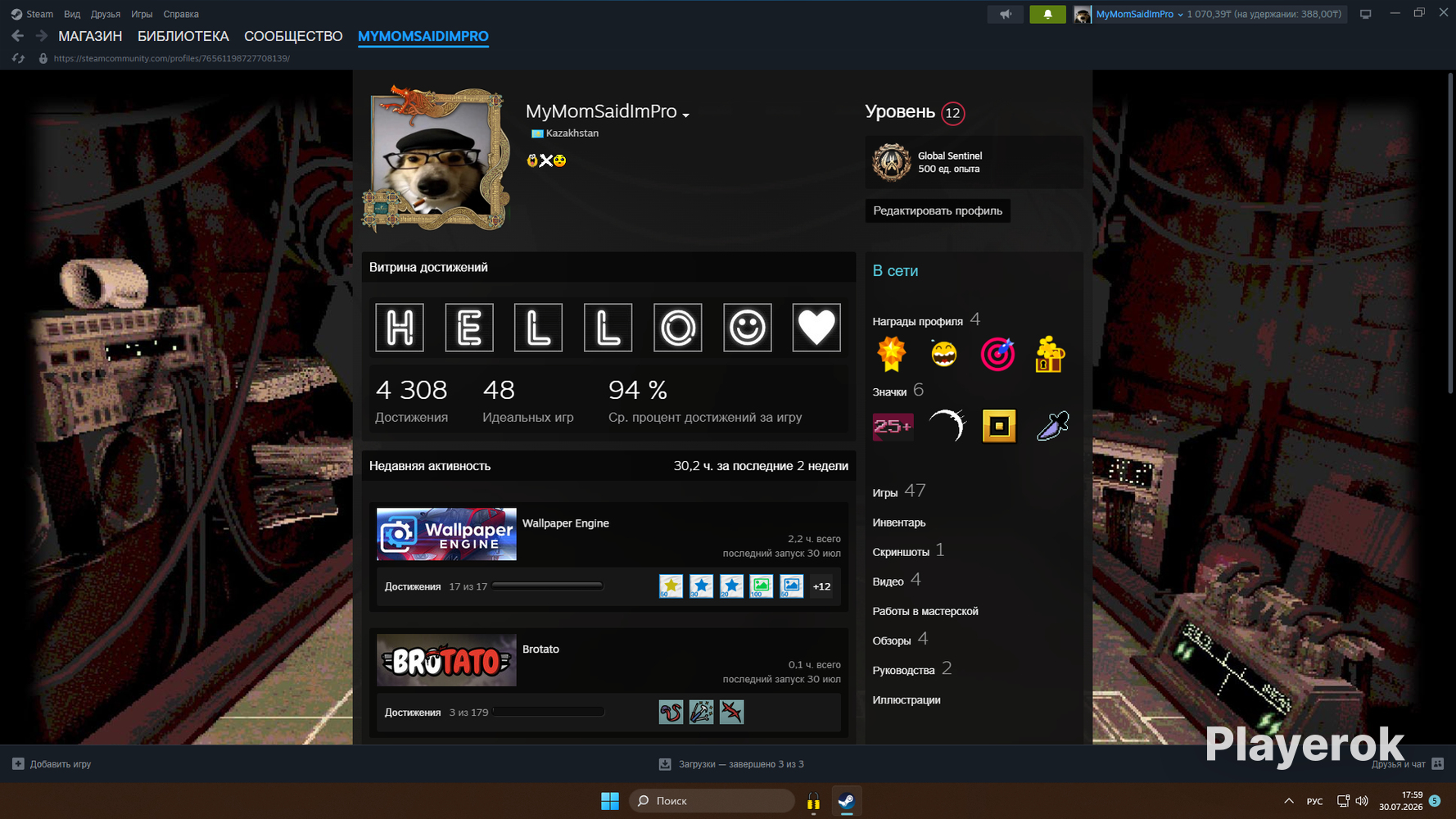Go back with the back arrow
The image size is (1456, 819).
click(17, 36)
